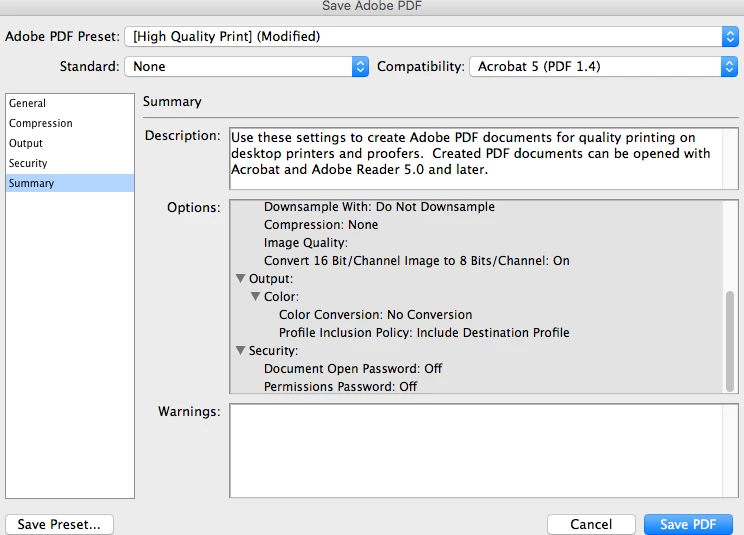The image size is (744, 535).
Task: Click the 'Output:' tree label in Options
Action: tap(271, 279)
